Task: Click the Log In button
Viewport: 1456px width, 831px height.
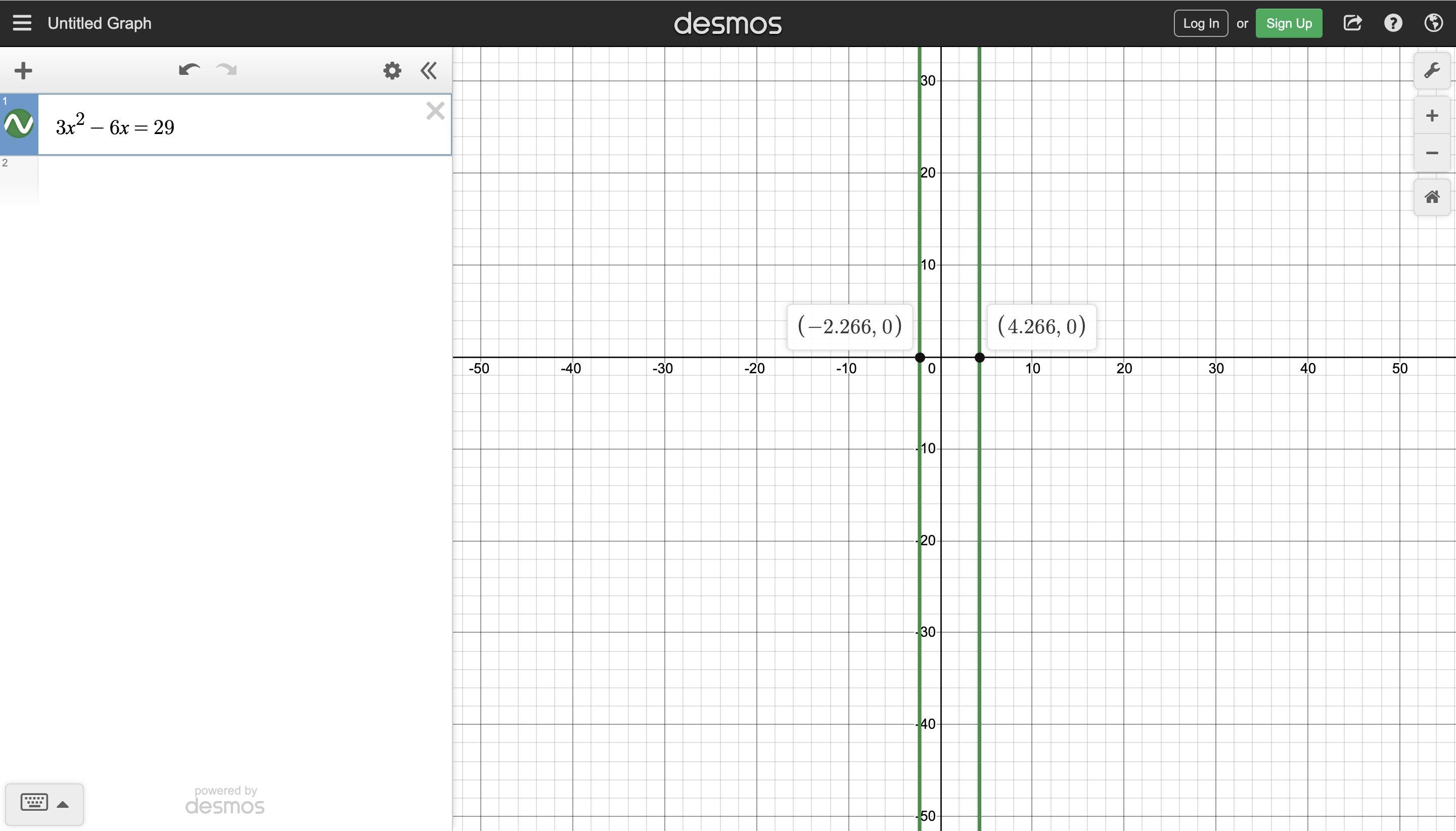Action: pyautogui.click(x=1201, y=23)
